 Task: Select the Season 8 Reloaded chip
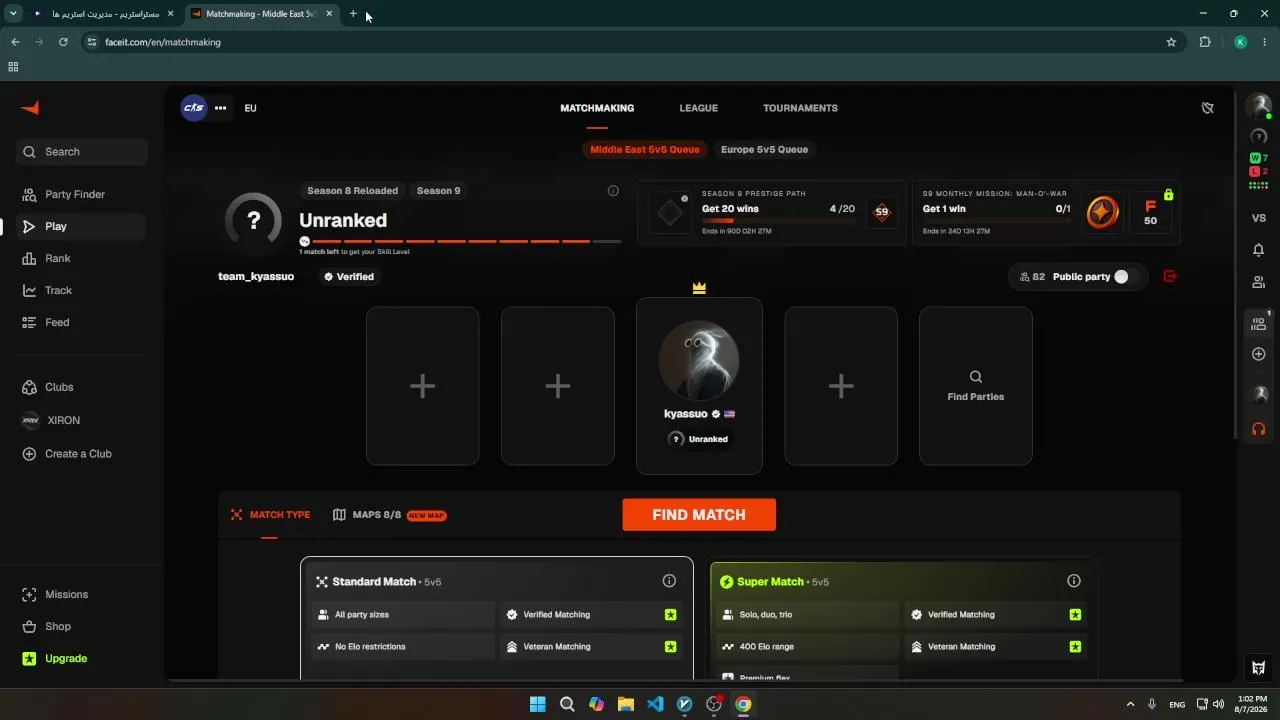coord(352,190)
